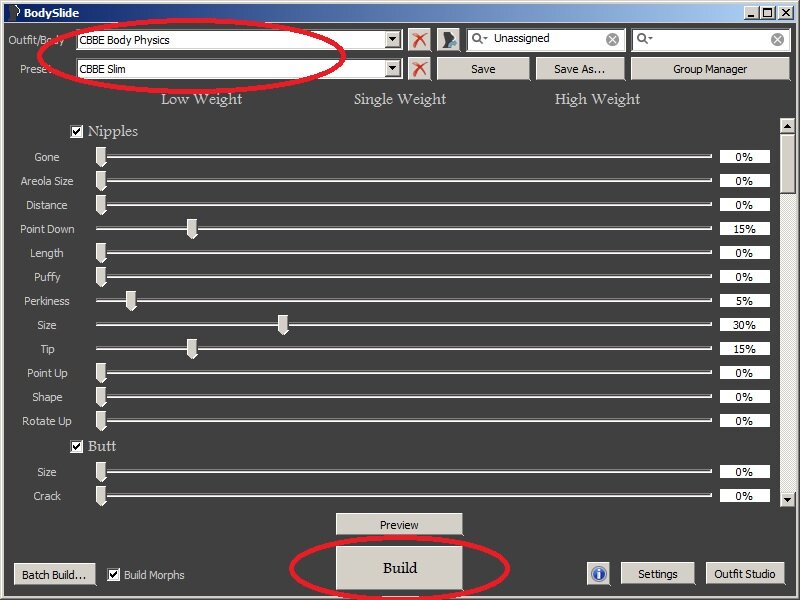Clear the Unassigned group filter
The height and width of the screenshot is (600, 800).
[612, 39]
